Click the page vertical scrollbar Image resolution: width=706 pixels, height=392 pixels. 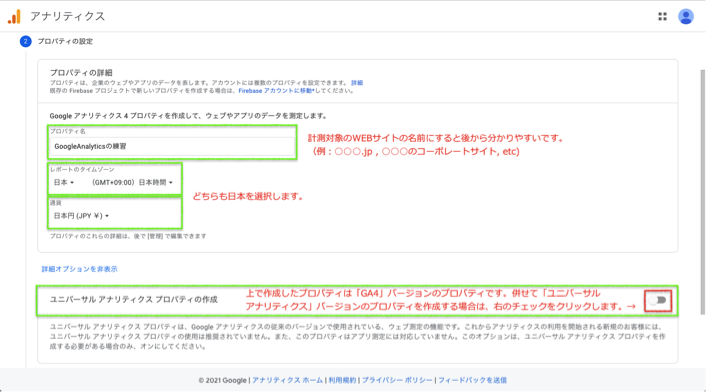tap(702, 191)
